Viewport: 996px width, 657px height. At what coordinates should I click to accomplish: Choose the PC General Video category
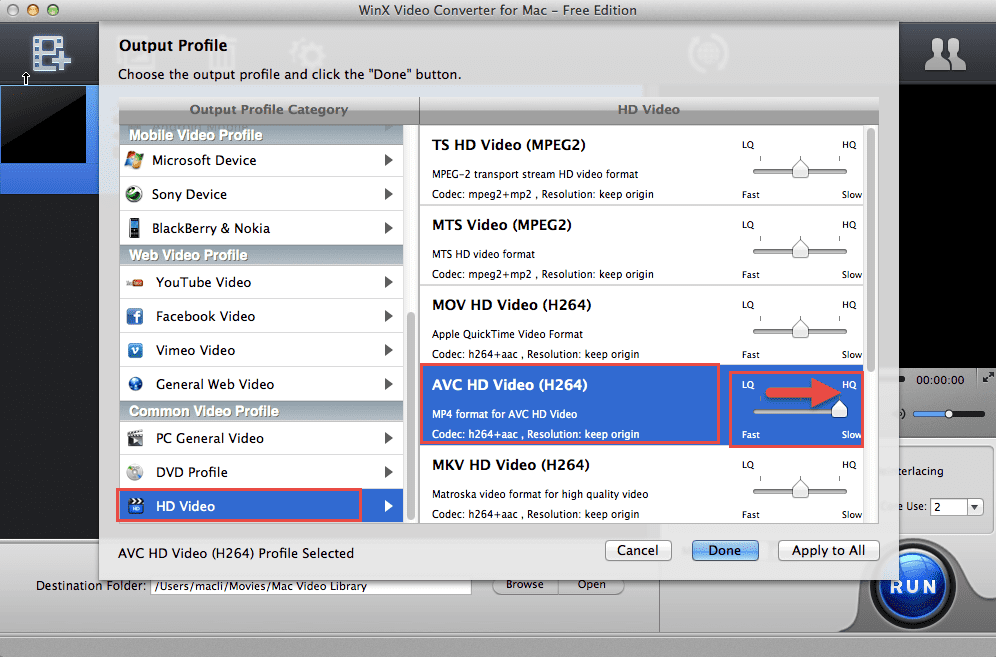(x=261, y=438)
